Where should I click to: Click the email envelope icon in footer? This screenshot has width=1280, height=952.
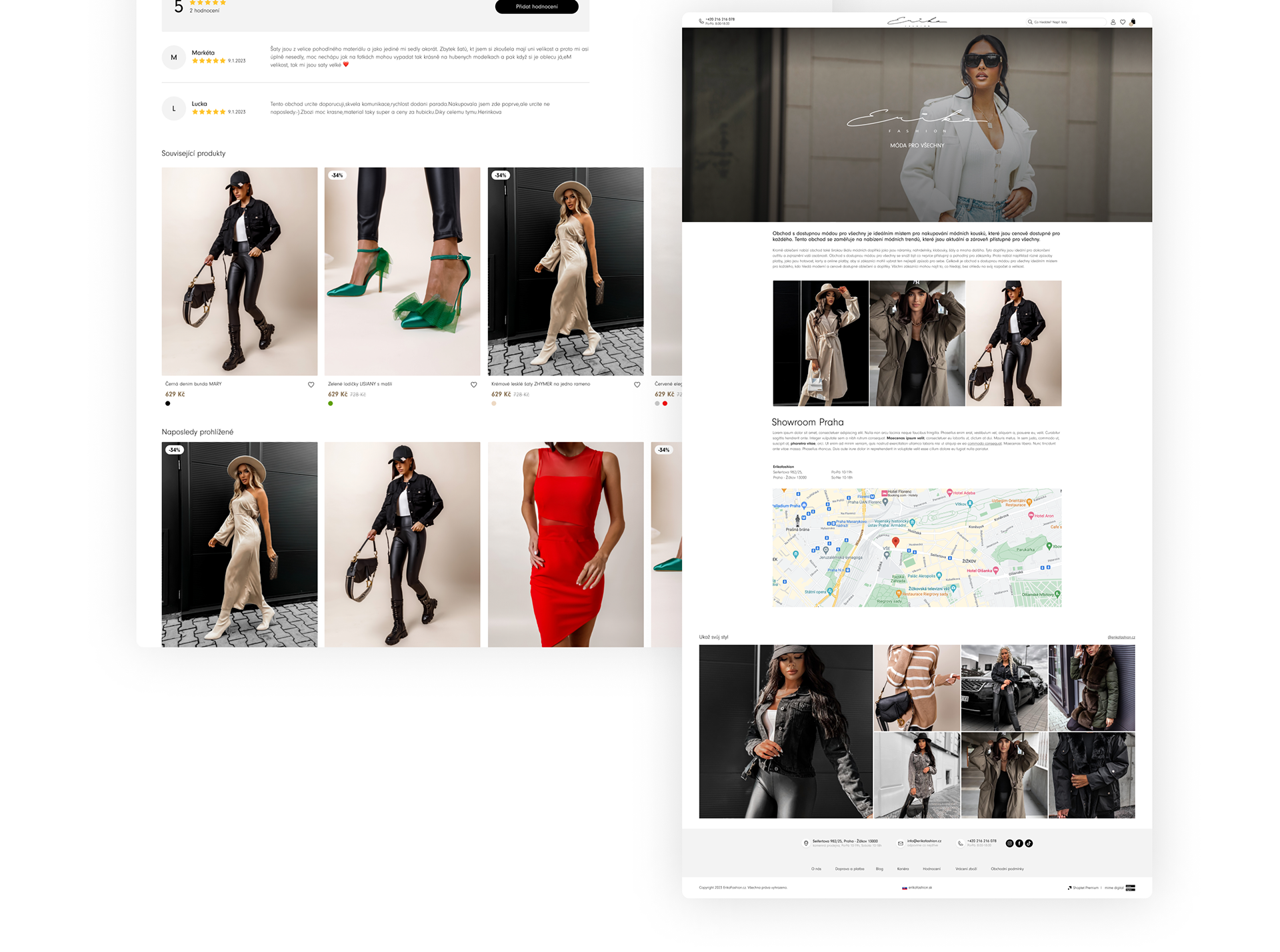[x=900, y=843]
